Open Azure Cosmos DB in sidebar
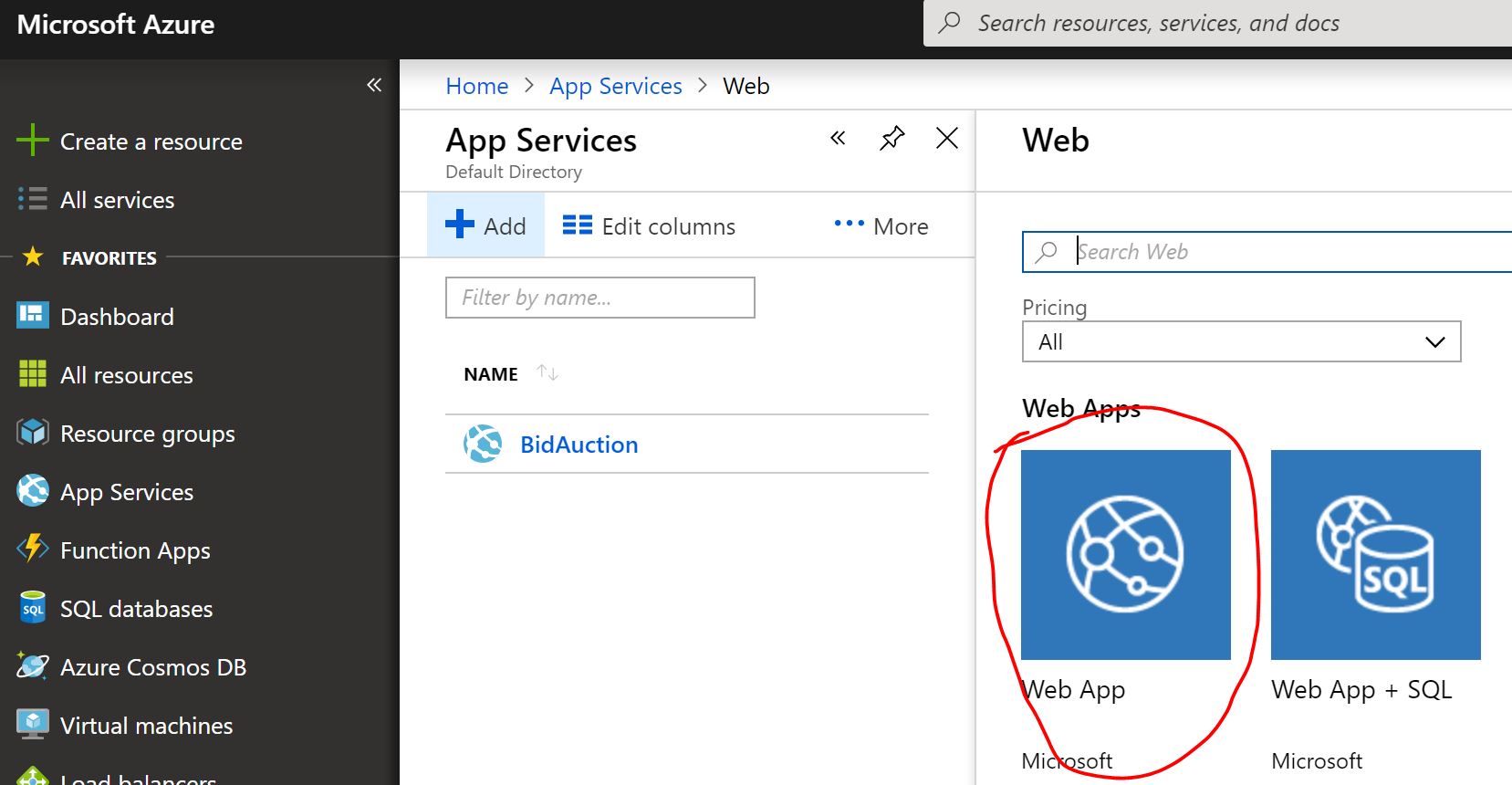The height and width of the screenshot is (785, 1512). tap(153, 667)
